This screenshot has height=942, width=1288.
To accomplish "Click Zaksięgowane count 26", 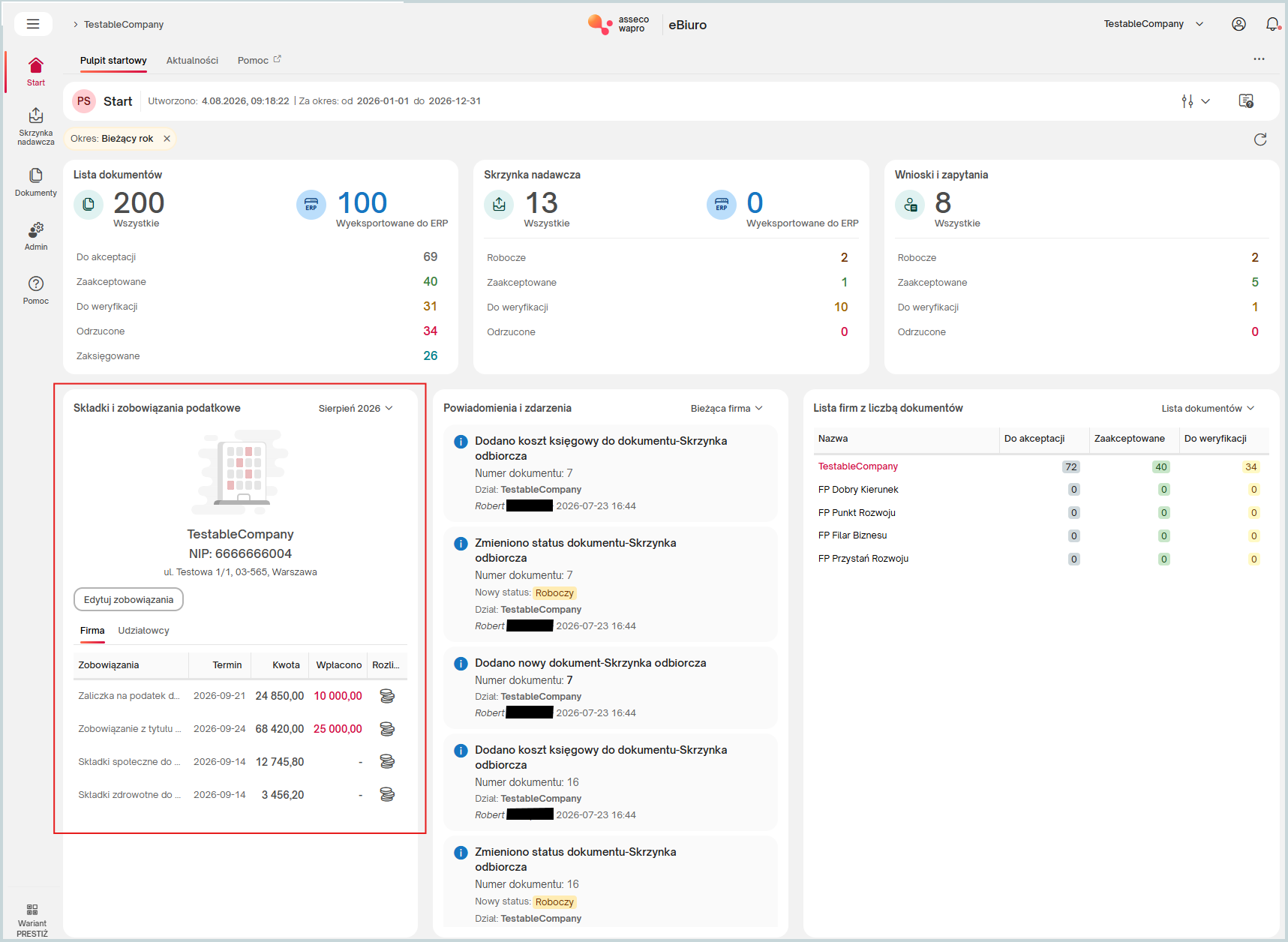I will pos(430,356).
